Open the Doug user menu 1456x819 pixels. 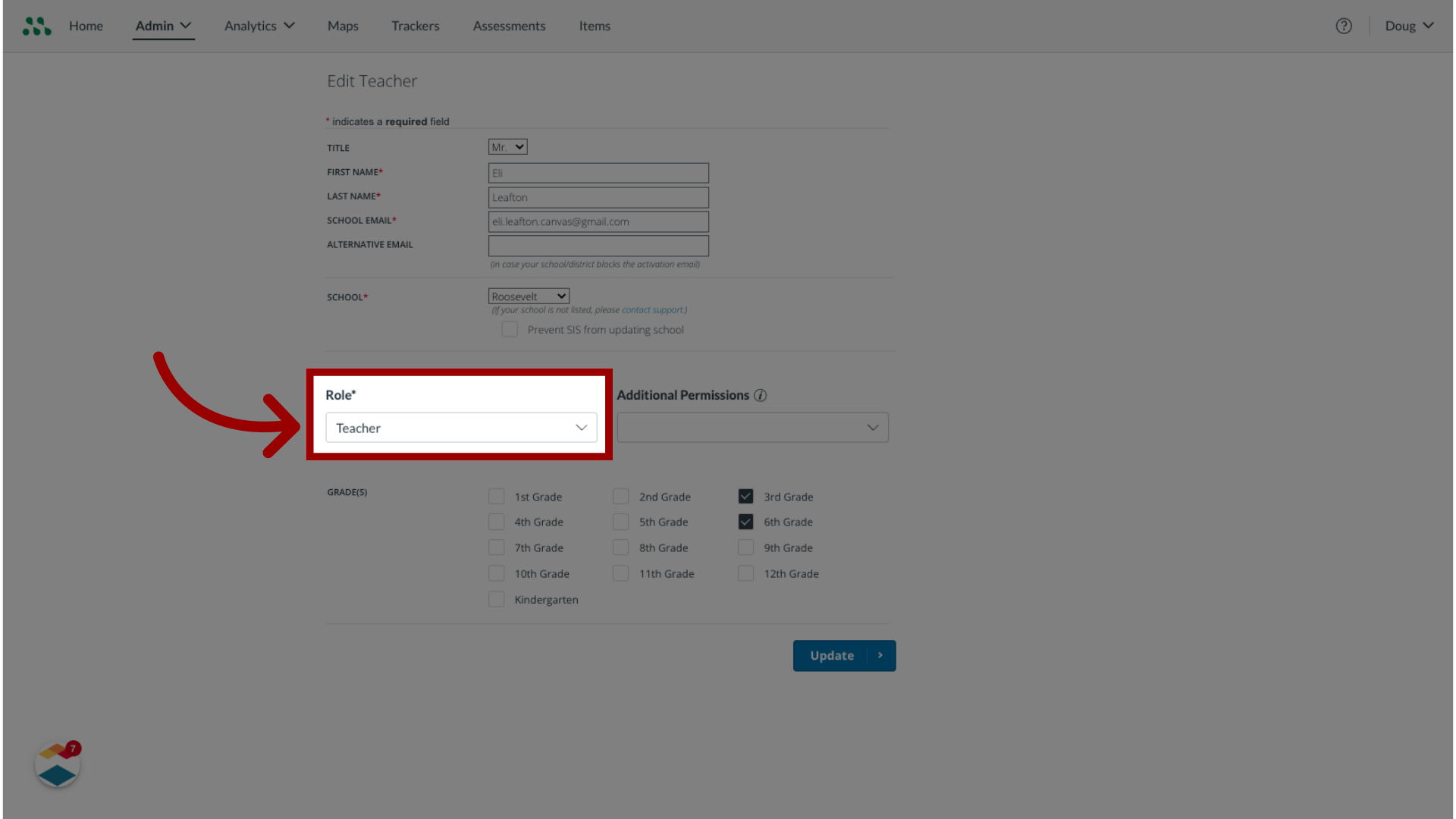[x=1409, y=26]
